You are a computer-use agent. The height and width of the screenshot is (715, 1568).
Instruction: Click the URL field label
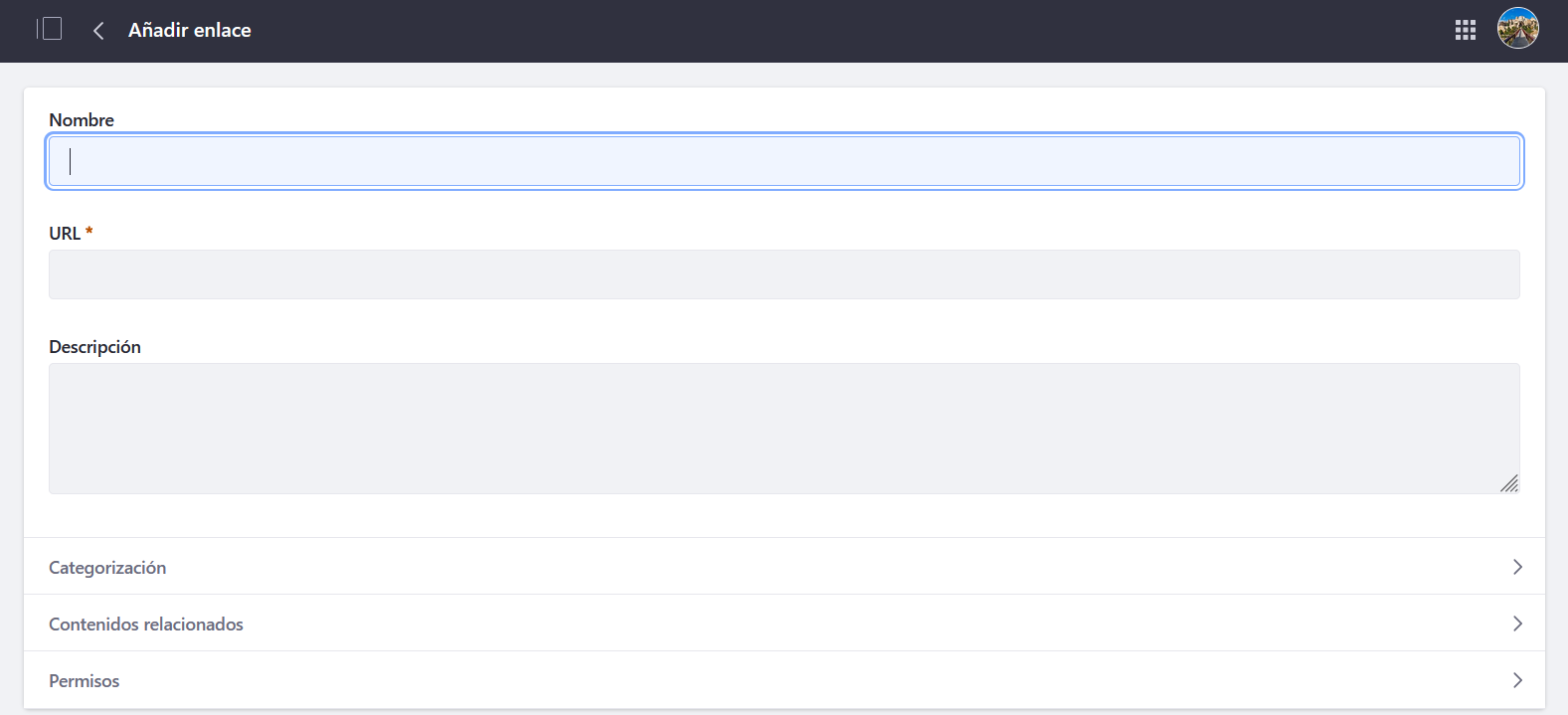click(x=65, y=234)
